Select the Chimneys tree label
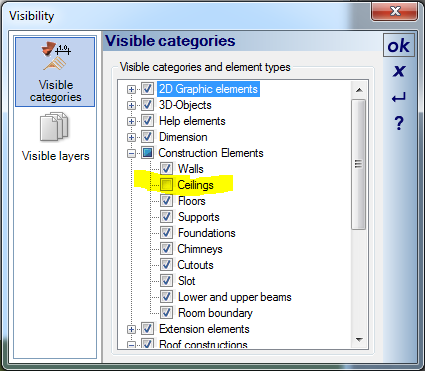Image resolution: width=425 pixels, height=371 pixels. pyautogui.click(x=200, y=249)
